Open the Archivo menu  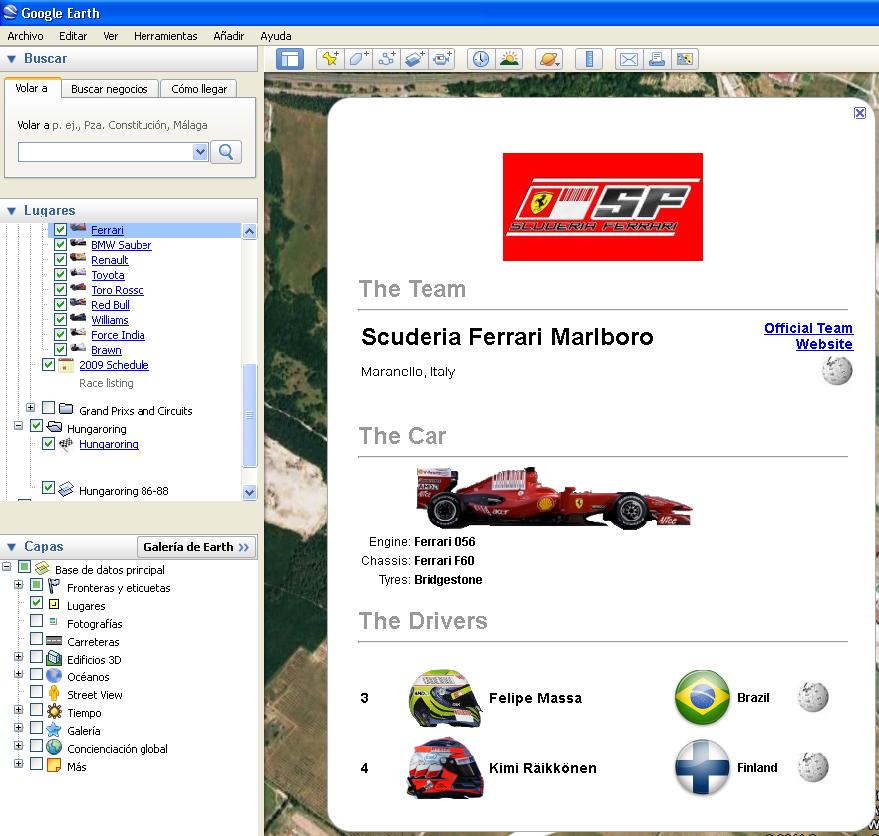(25, 36)
